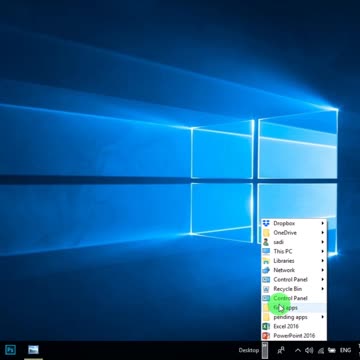360x360 pixels.
Task: Click the sadi user icon
Action: 266,242
